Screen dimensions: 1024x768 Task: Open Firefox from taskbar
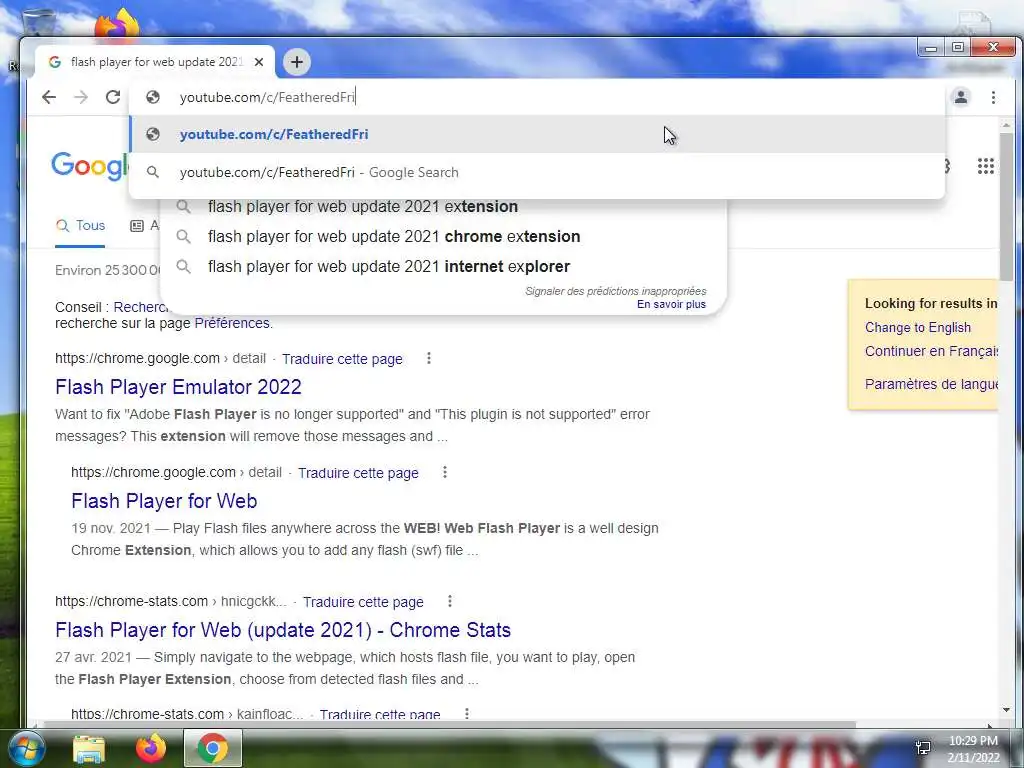(151, 748)
